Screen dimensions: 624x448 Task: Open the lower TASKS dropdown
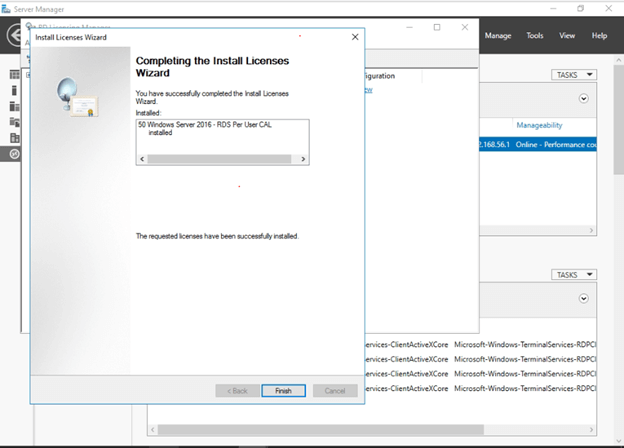click(573, 275)
